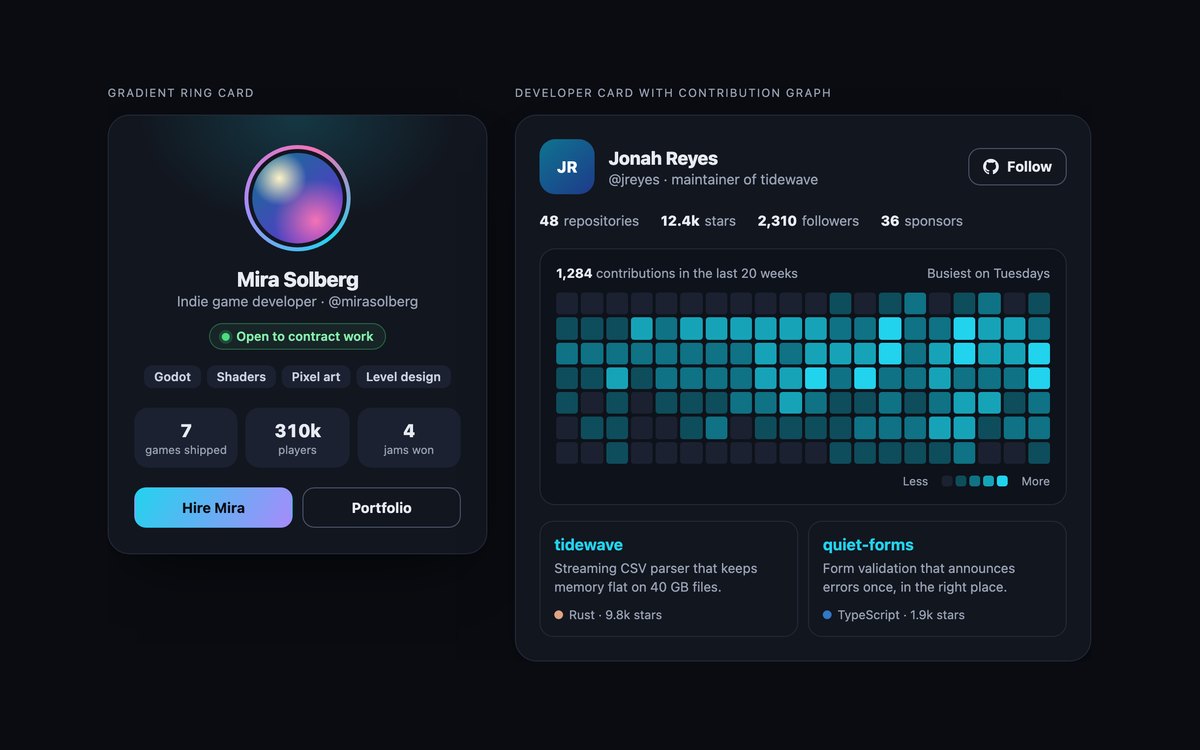Screen dimensions: 1200x750
Task: Click Developer Card with Contribution Graph heading
Action: [x=673, y=93]
